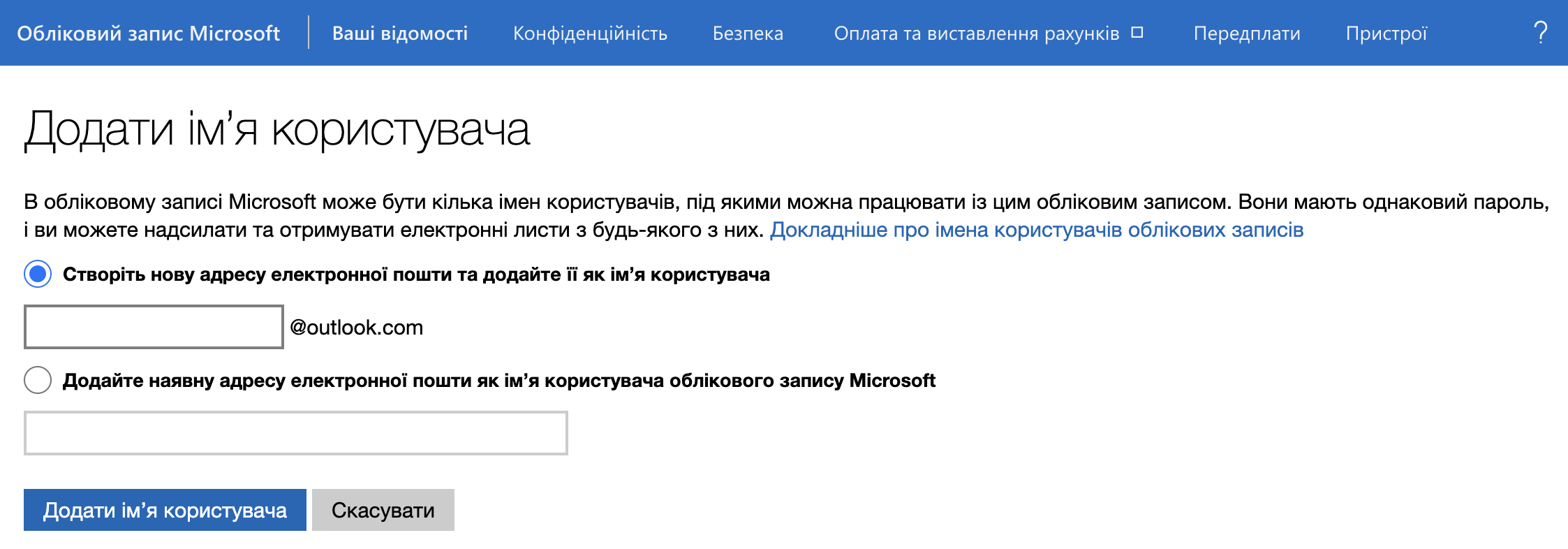Click the external-link icon beside Оплата
The image size is (1568, 549).
1137,32
